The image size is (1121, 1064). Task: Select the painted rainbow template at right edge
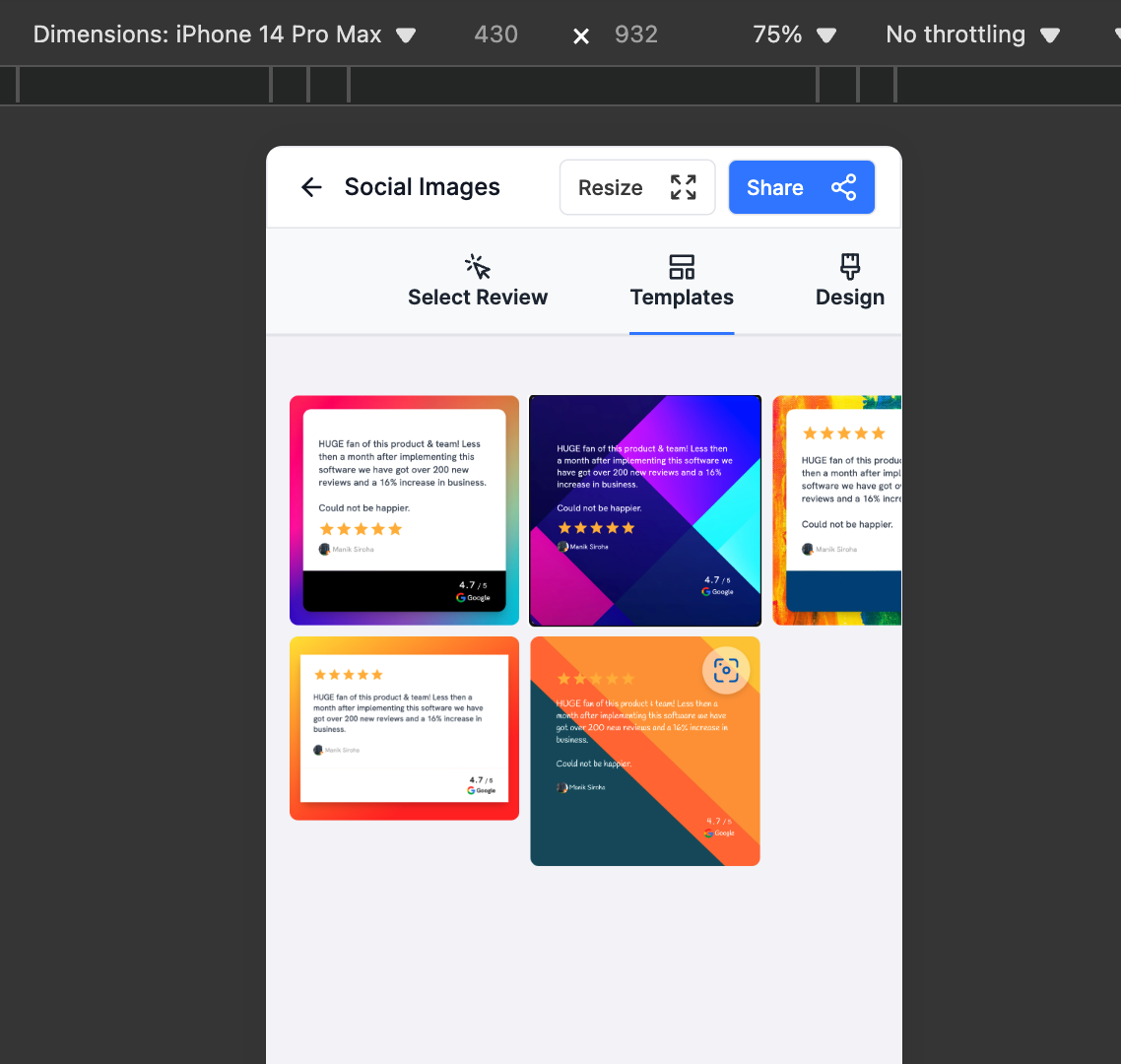coord(837,510)
